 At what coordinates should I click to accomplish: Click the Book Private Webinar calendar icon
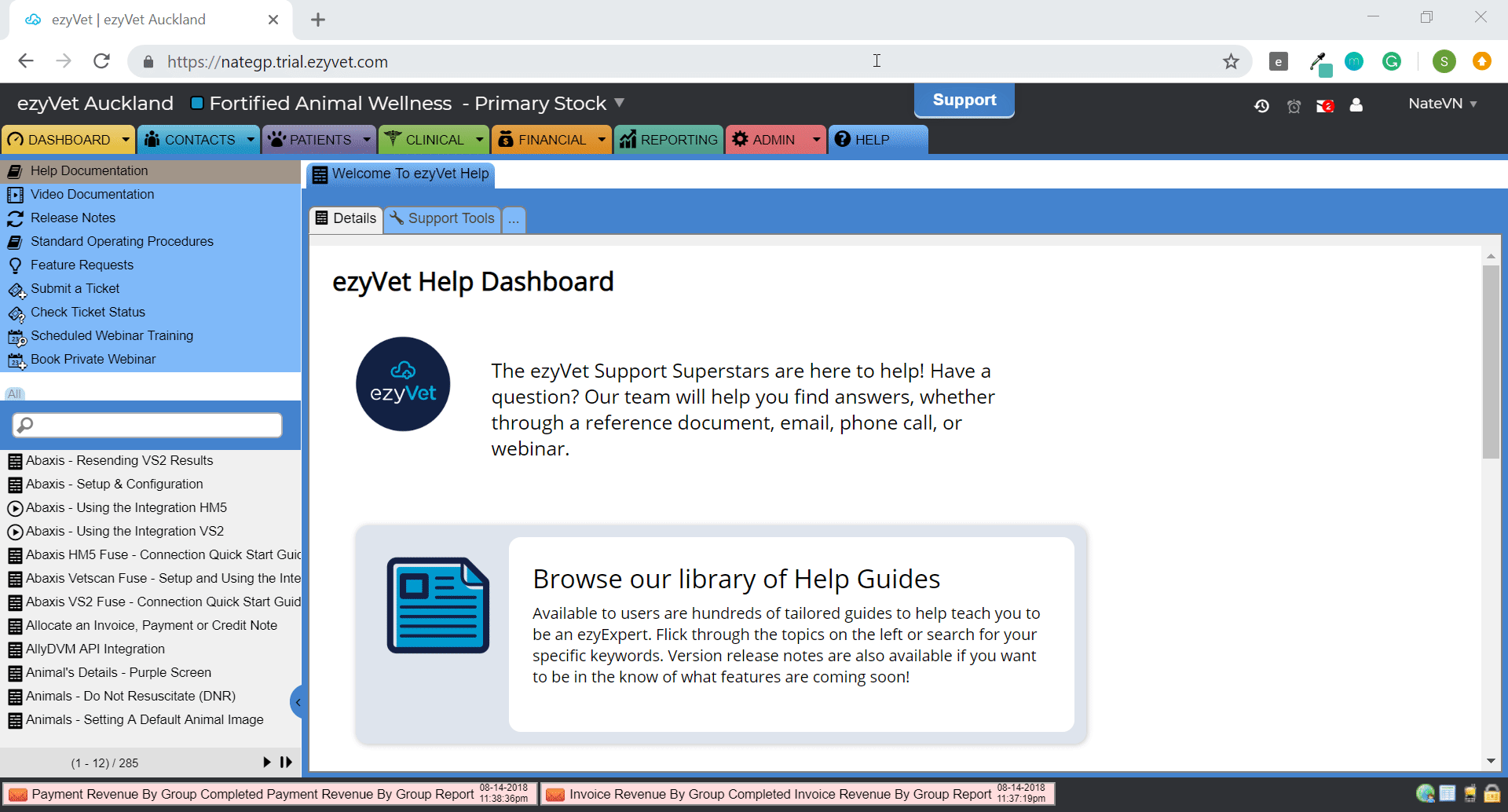(x=16, y=360)
